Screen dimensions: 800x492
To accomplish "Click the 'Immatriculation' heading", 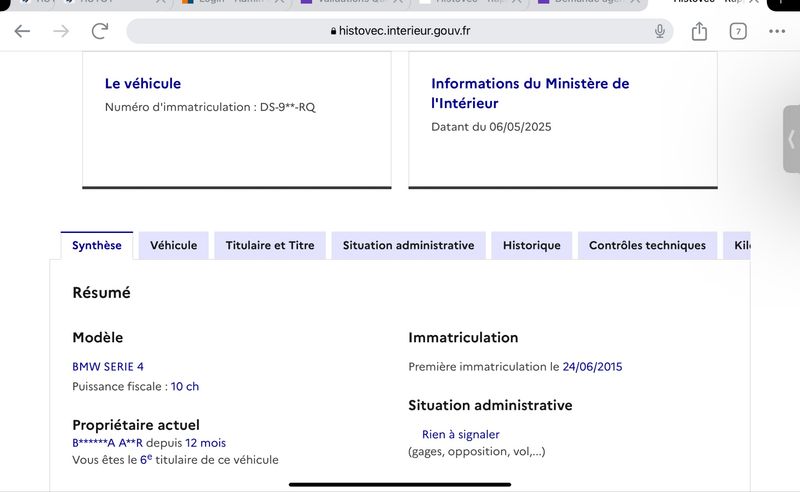I will (463, 338).
